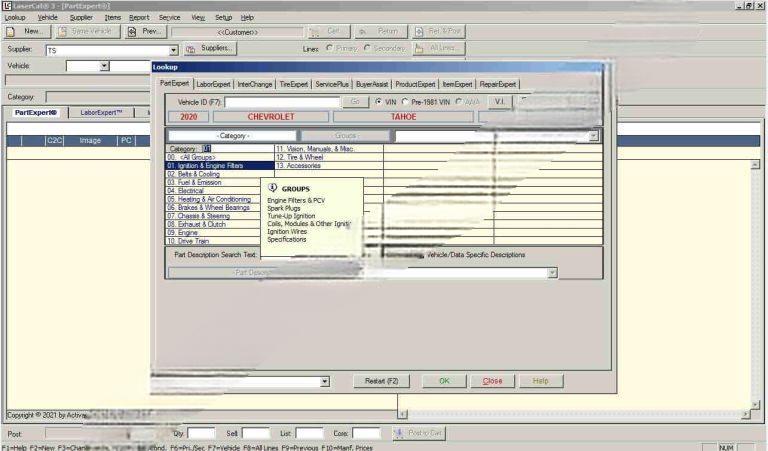The height and width of the screenshot is (451, 768).
Task: Switch to the BuyerAssist tab
Action: click(372, 84)
